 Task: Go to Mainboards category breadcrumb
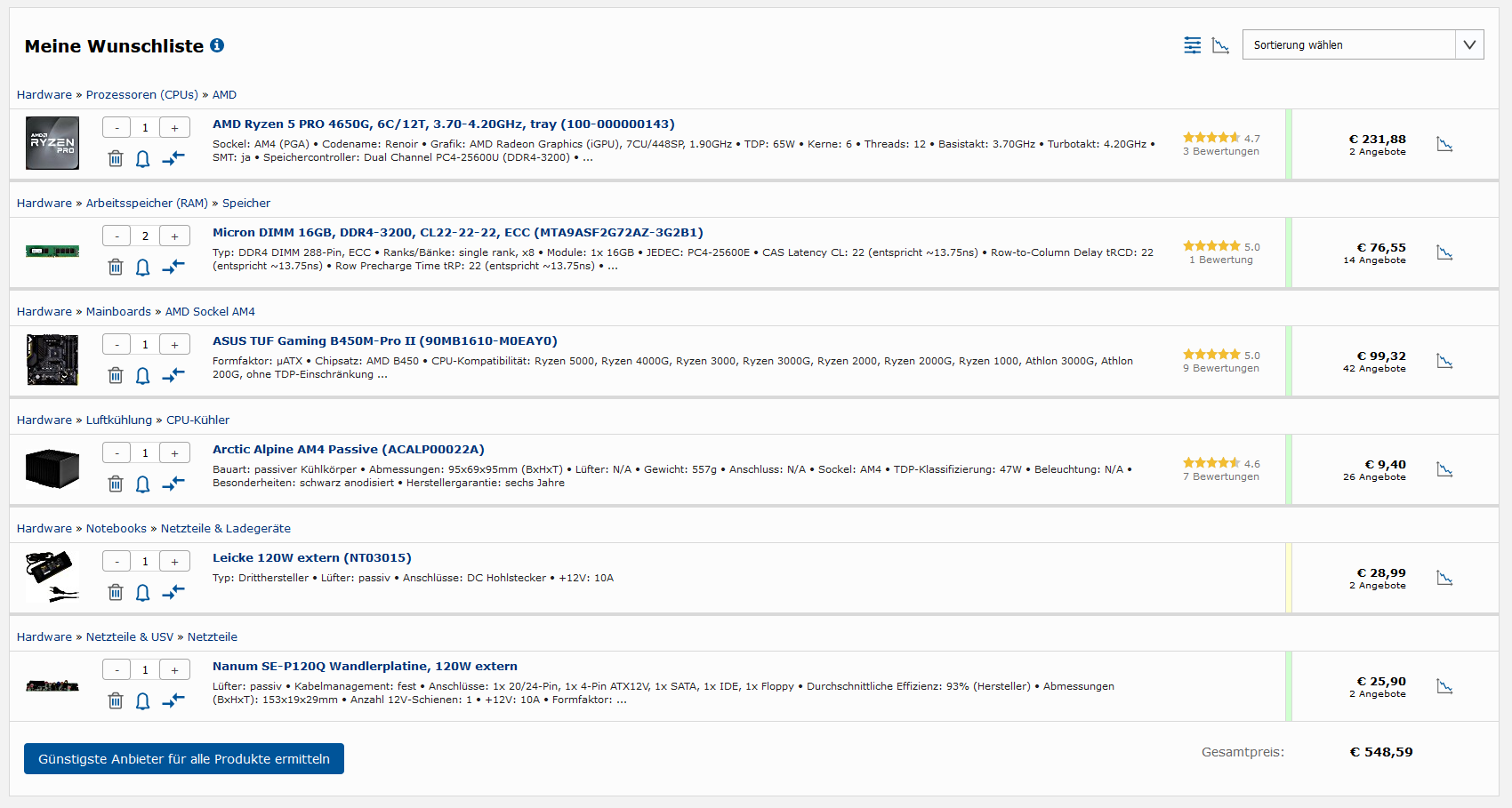[118, 311]
